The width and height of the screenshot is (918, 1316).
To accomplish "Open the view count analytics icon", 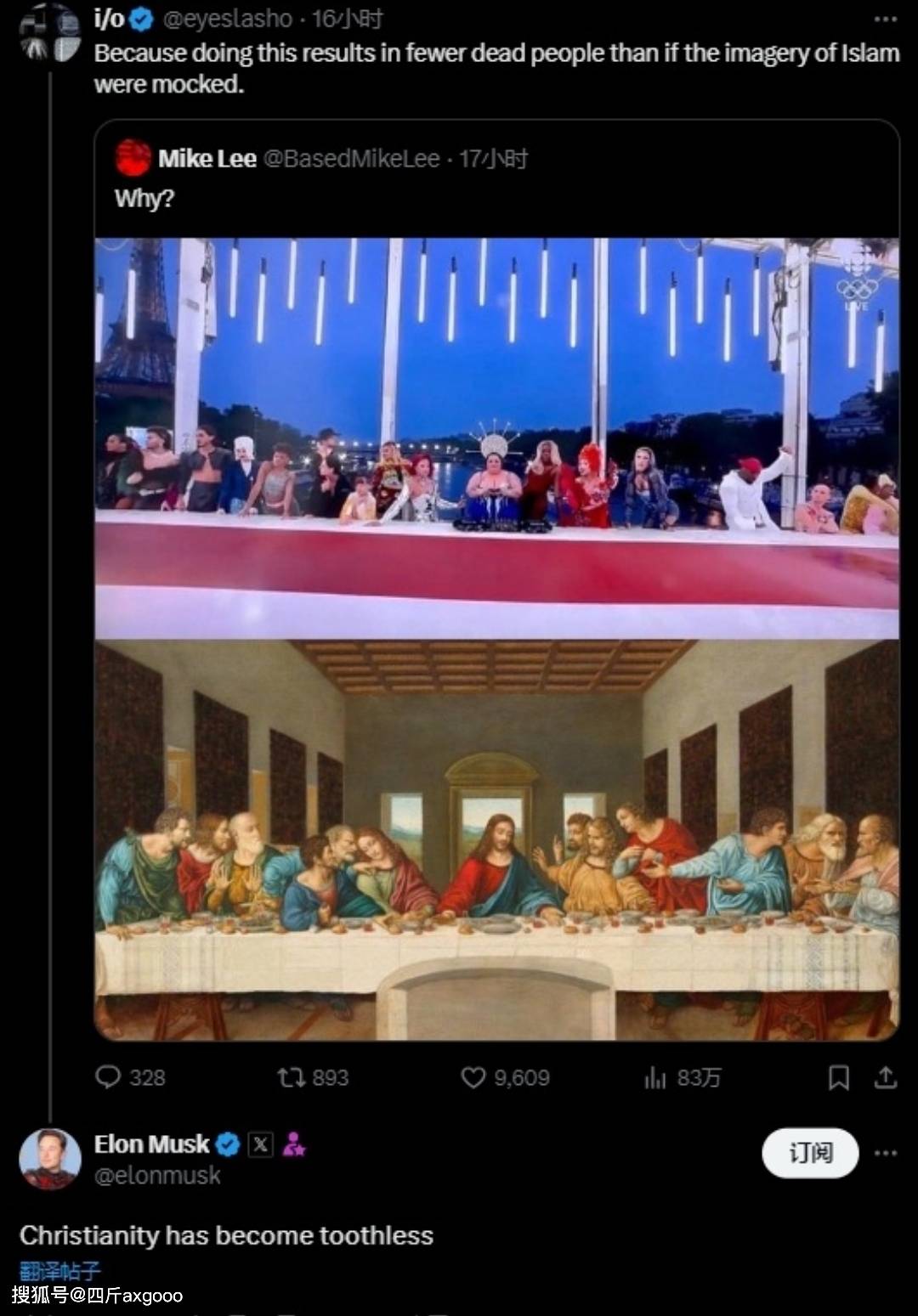I will pos(655,1078).
